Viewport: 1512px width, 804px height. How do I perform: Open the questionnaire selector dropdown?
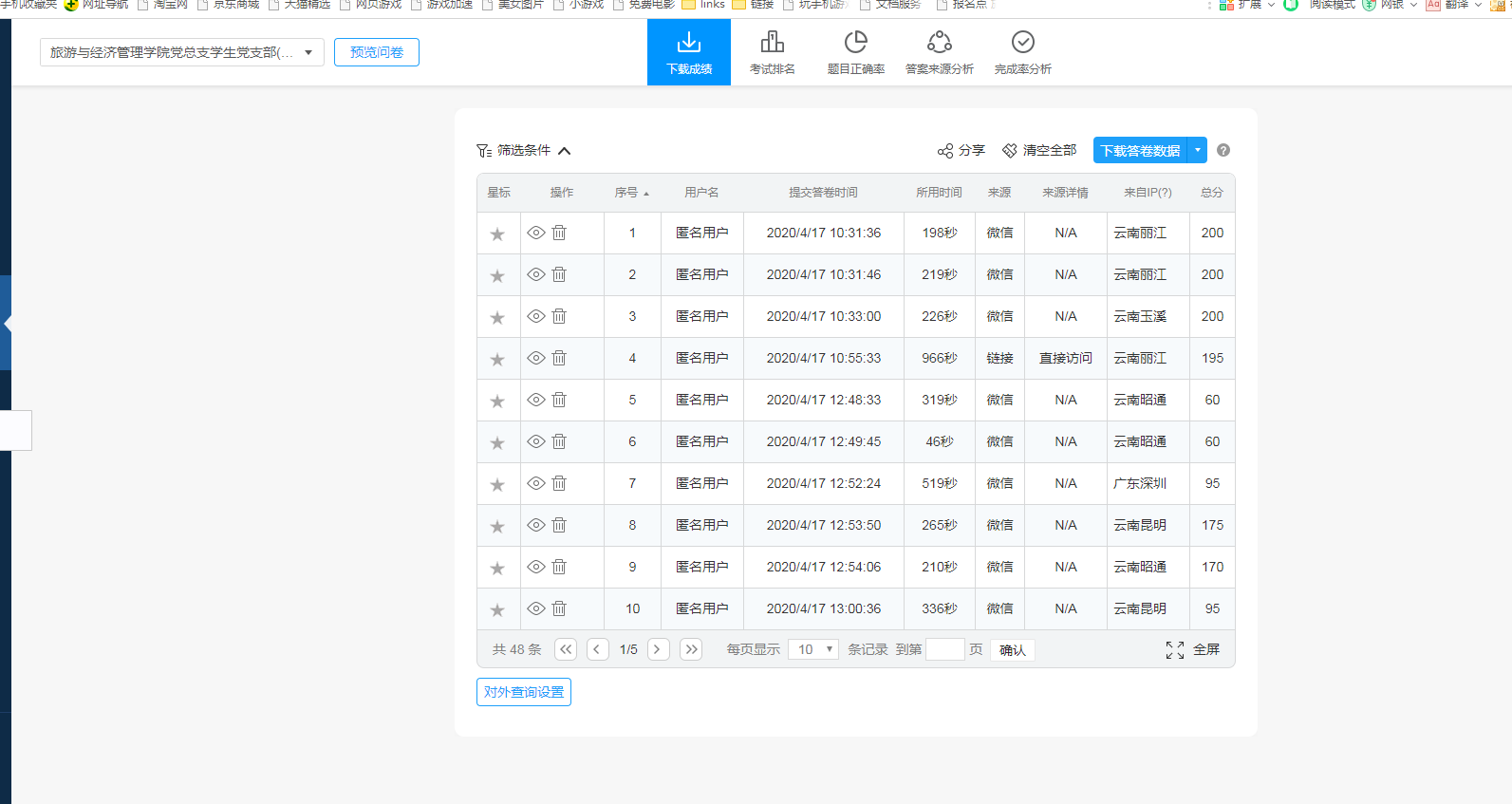[x=181, y=52]
